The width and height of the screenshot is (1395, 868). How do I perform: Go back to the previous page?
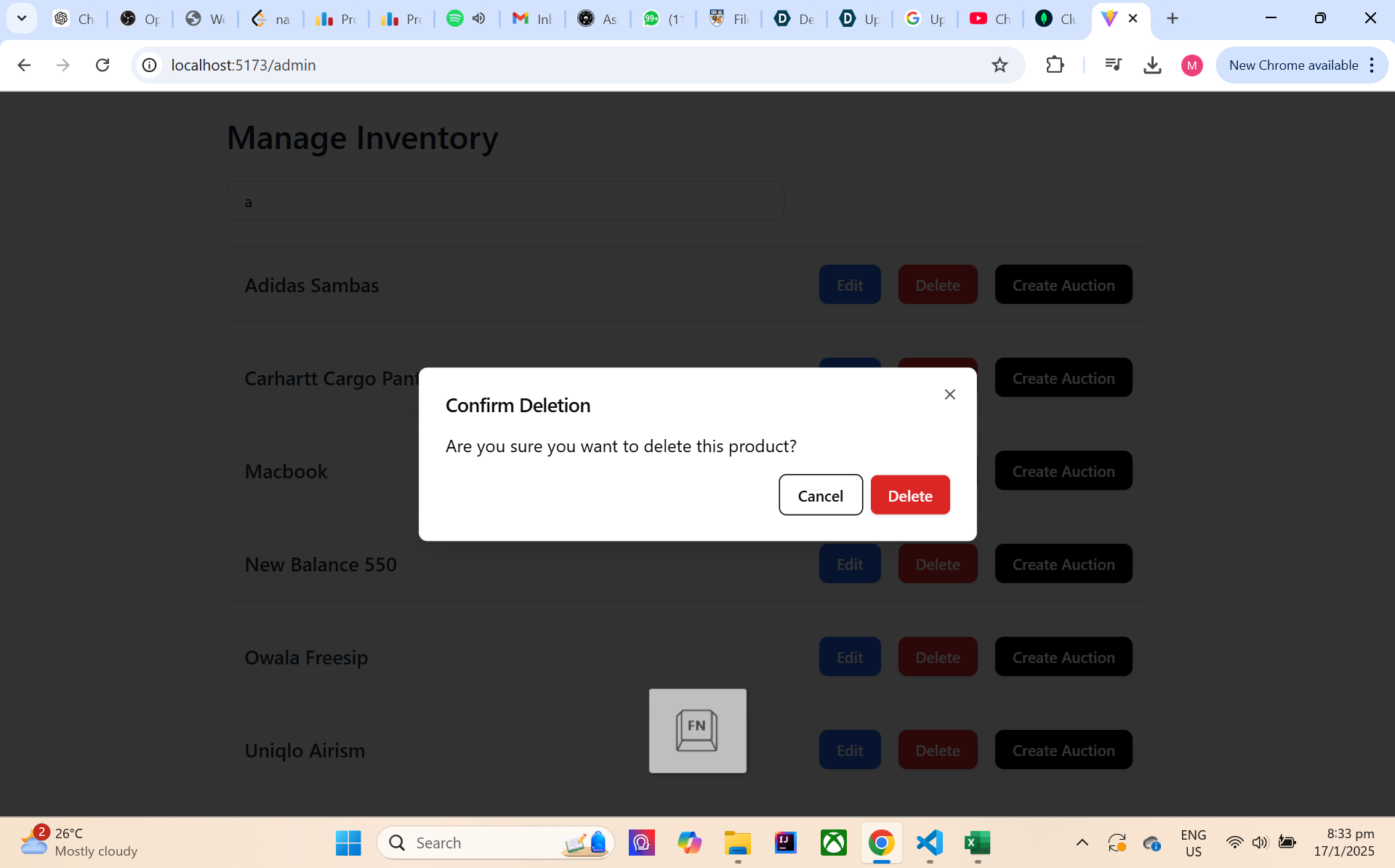click(24, 65)
